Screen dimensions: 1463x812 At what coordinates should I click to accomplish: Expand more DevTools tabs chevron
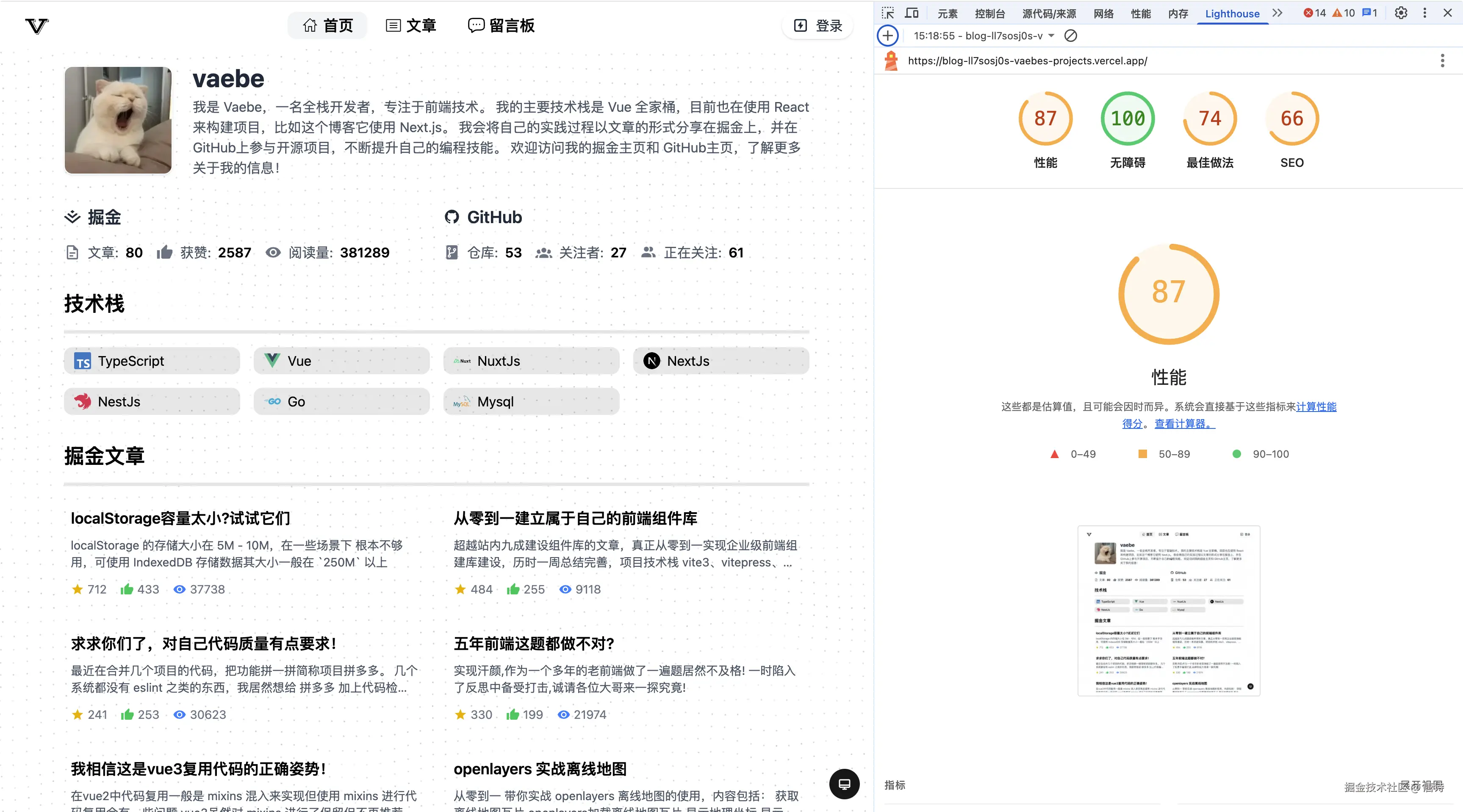(x=1277, y=13)
